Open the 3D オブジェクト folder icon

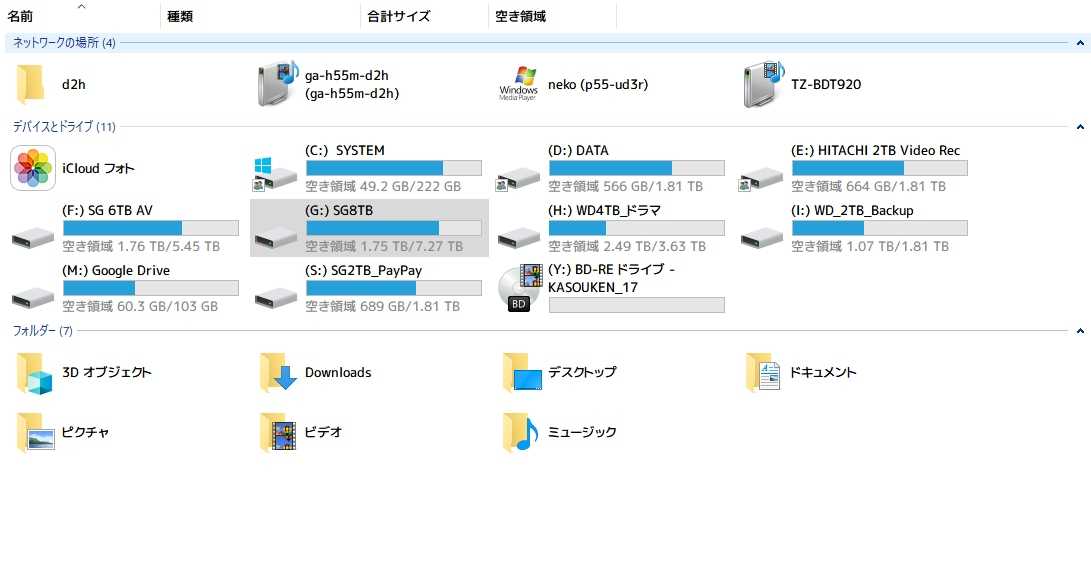[34, 373]
